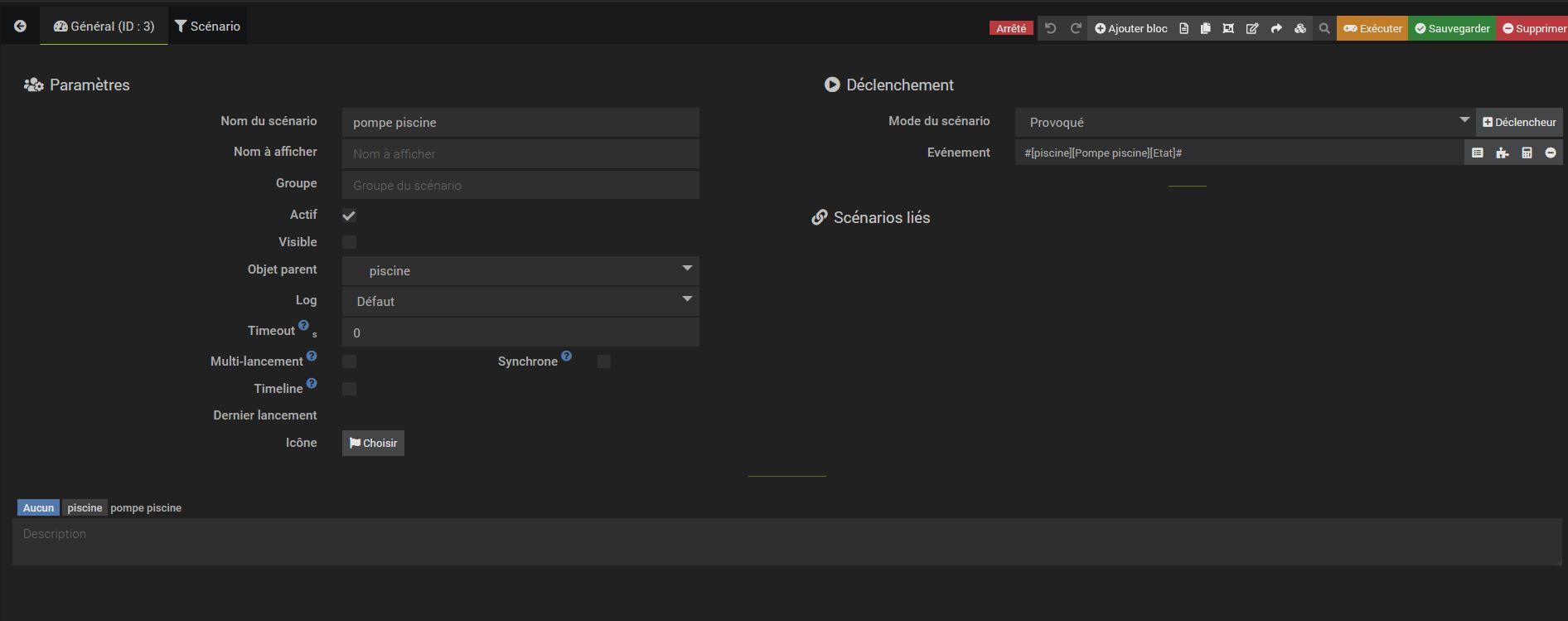Image resolution: width=1568 pixels, height=621 pixels.
Task: Open the Objet parent dropdown
Action: [x=520, y=271]
